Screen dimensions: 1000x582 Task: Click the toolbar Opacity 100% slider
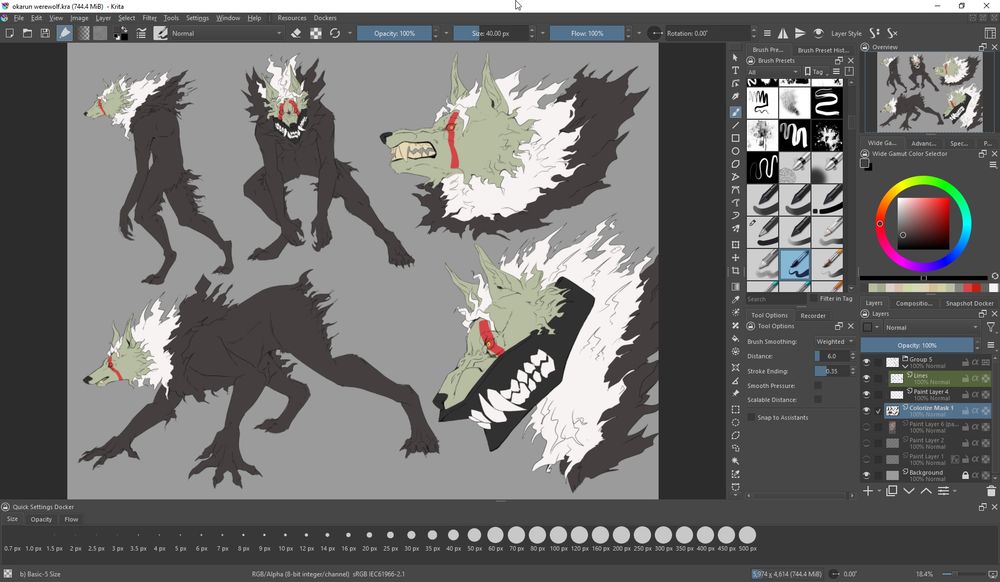coord(395,33)
